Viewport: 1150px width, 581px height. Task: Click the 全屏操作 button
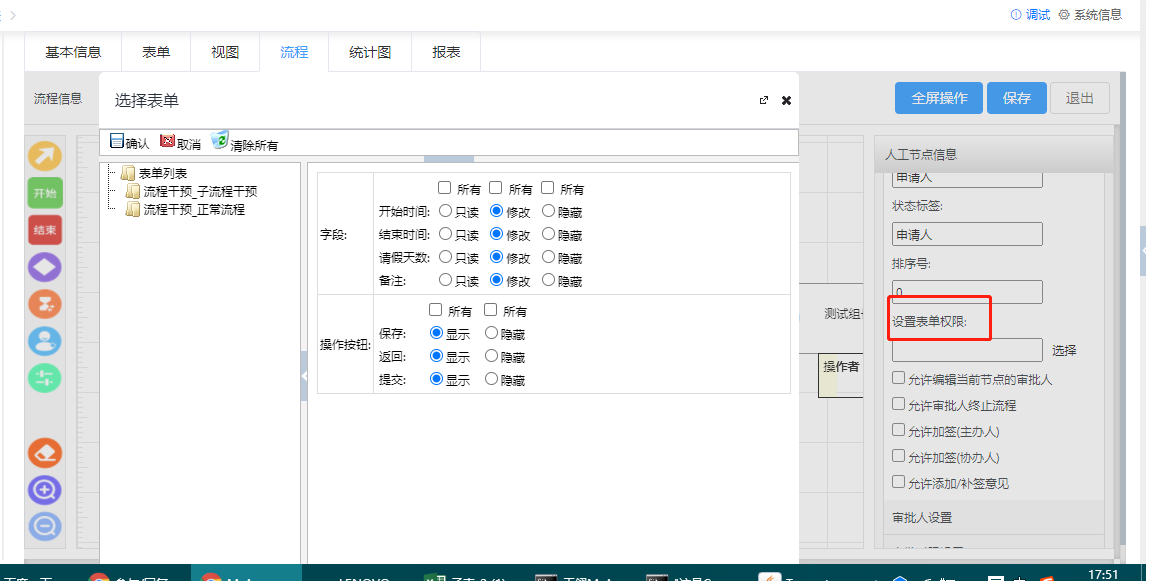click(939, 98)
